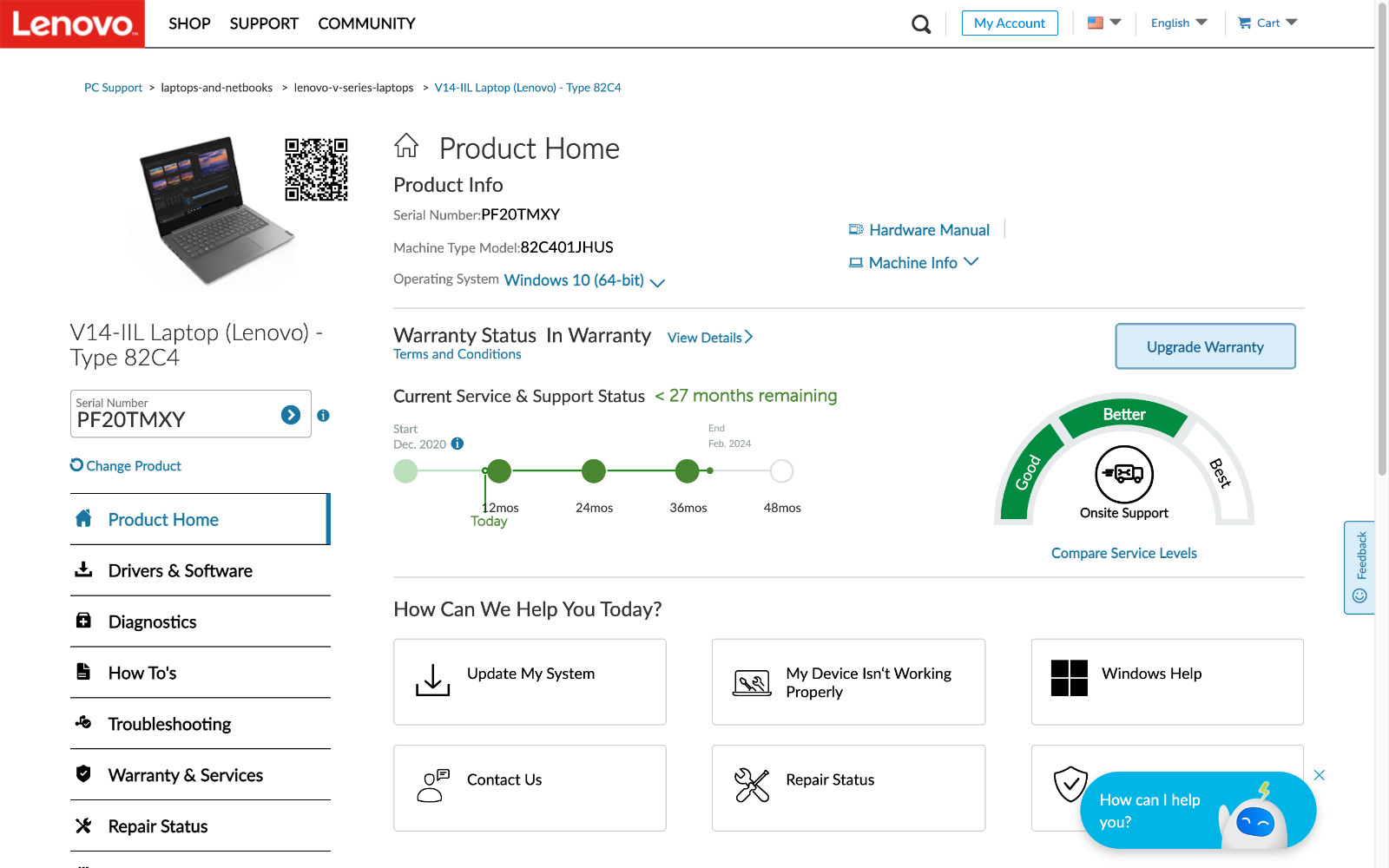1389x868 pixels.
Task: Click the Upgrade Warranty button
Action: click(x=1205, y=346)
